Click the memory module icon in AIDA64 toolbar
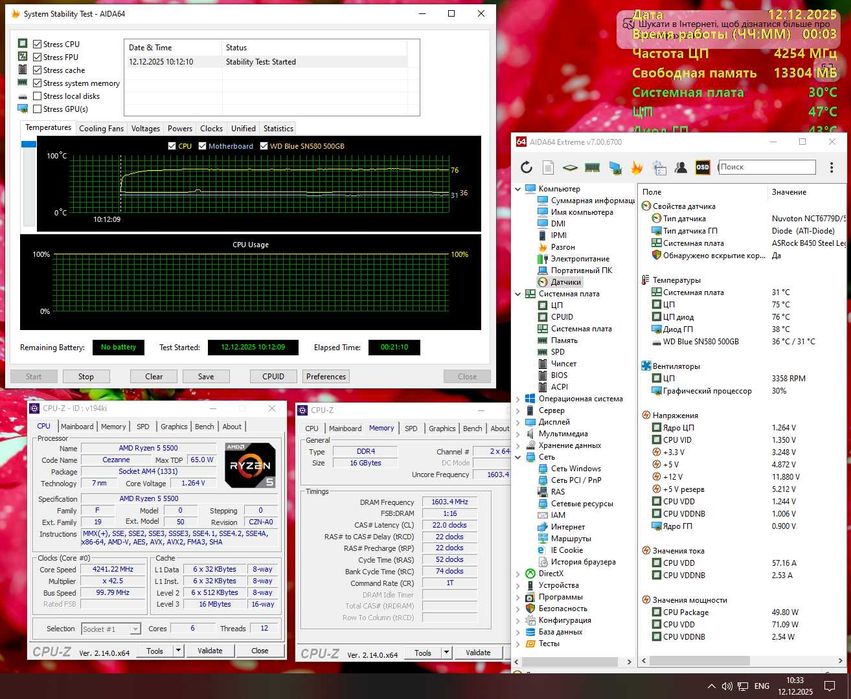The image size is (851, 699). (592, 167)
